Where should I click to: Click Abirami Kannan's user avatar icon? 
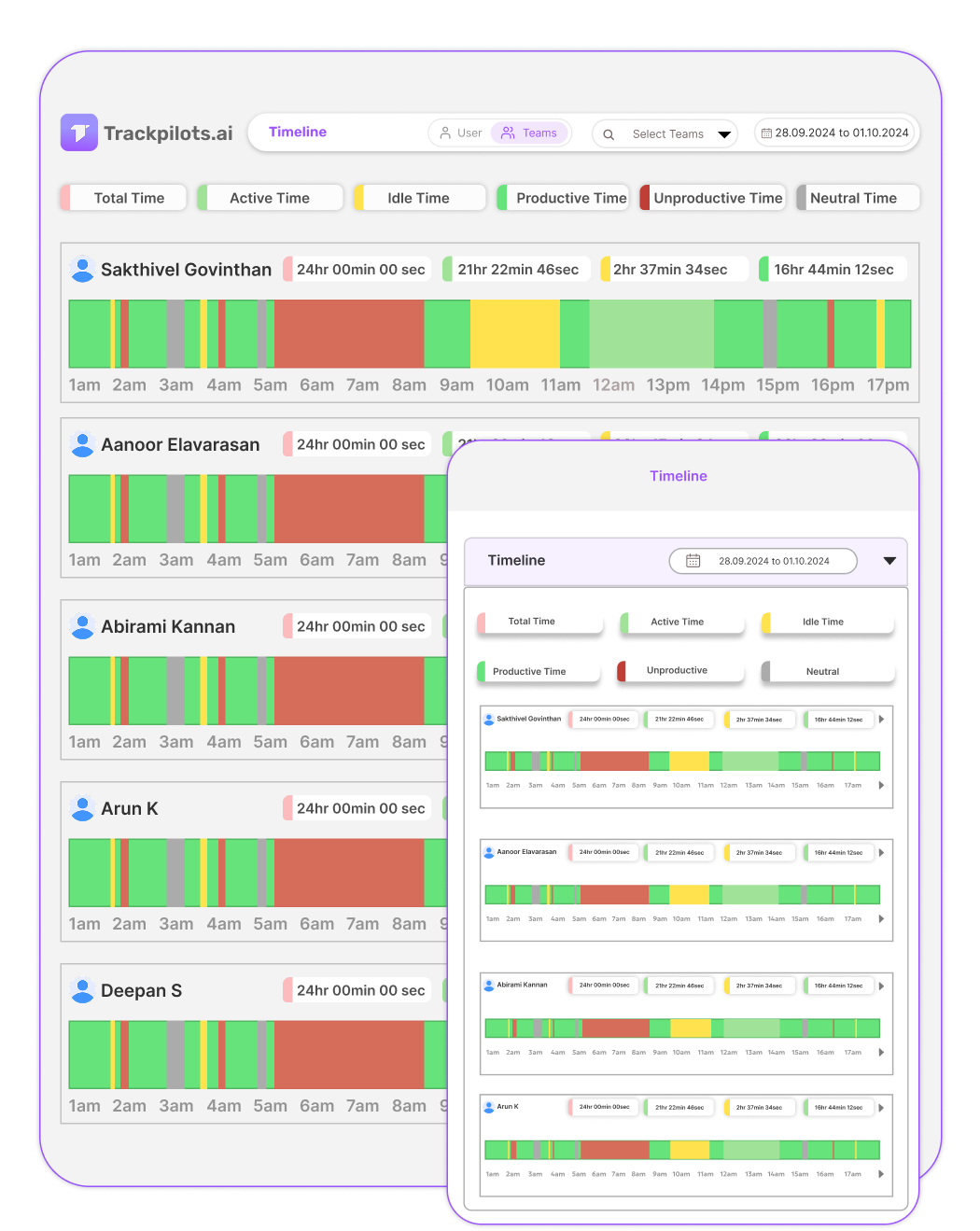click(x=82, y=627)
